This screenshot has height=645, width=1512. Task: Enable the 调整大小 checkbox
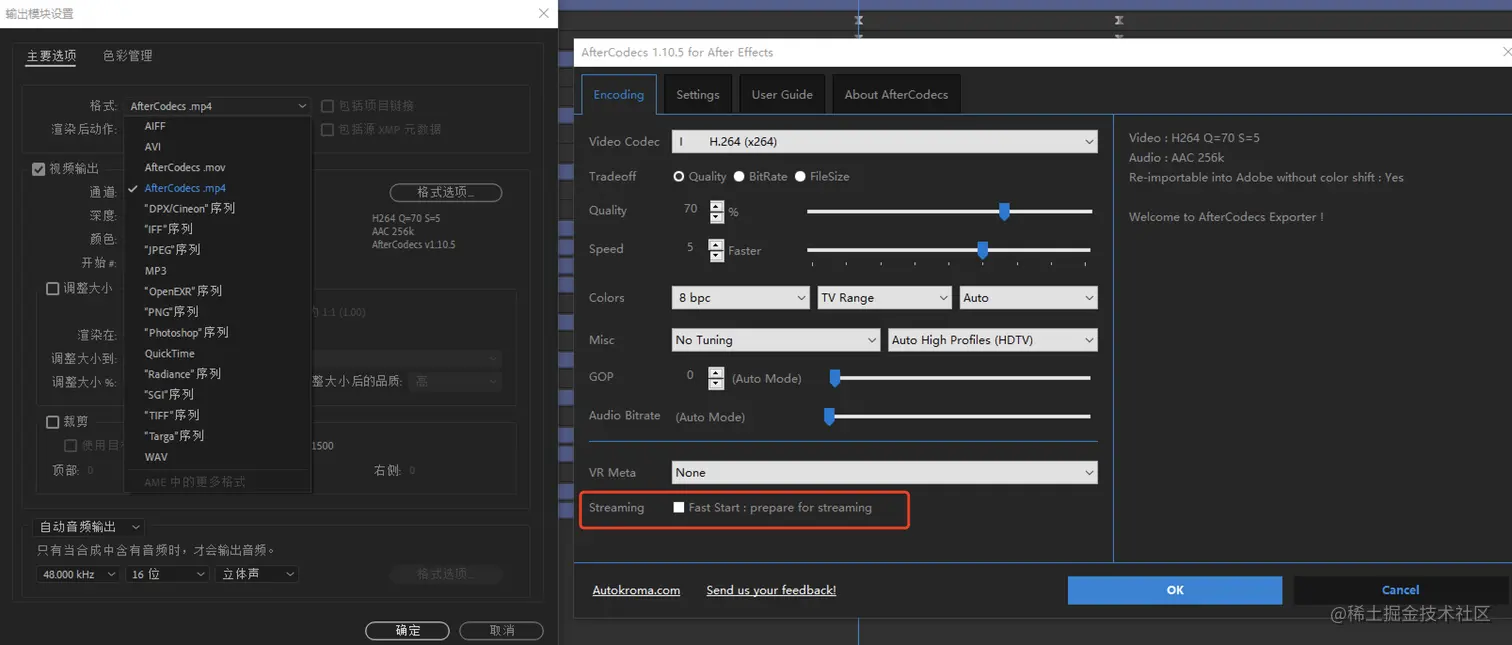tap(53, 289)
